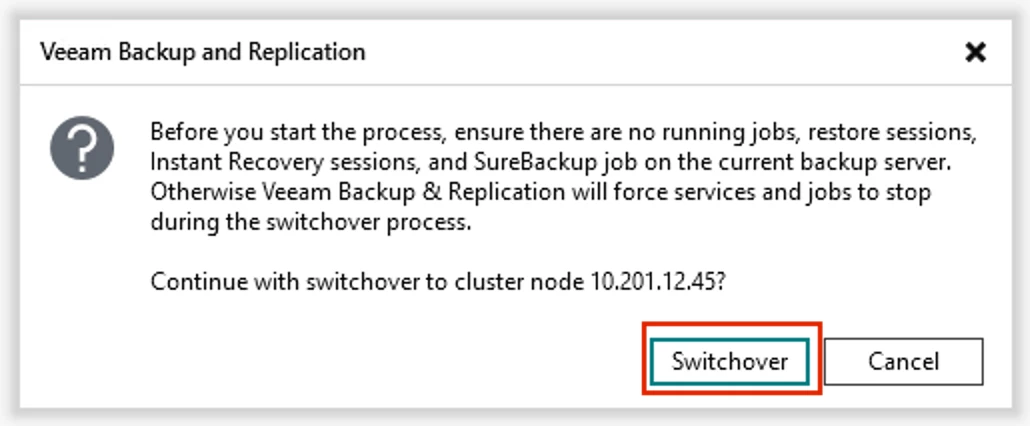Click the 'Instant Recovery sessions' text
Image resolution: width=1030 pixels, height=426 pixels.
262,163
